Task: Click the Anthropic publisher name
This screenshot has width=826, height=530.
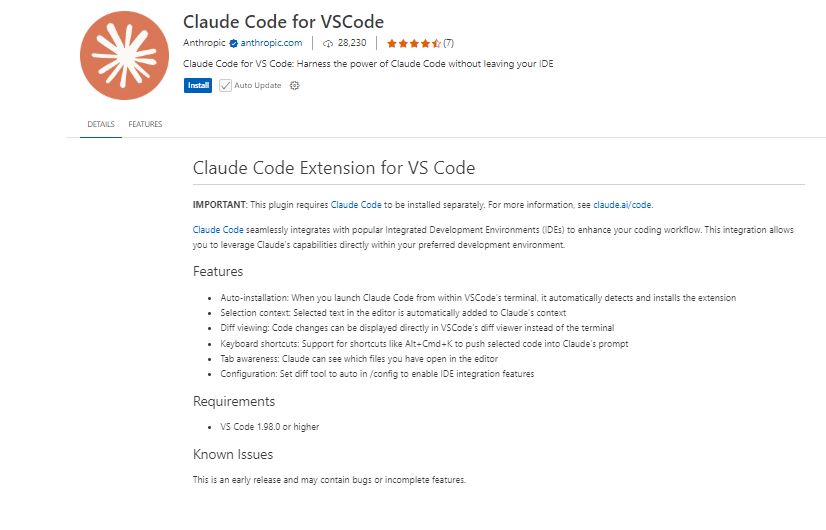Action: coord(204,43)
